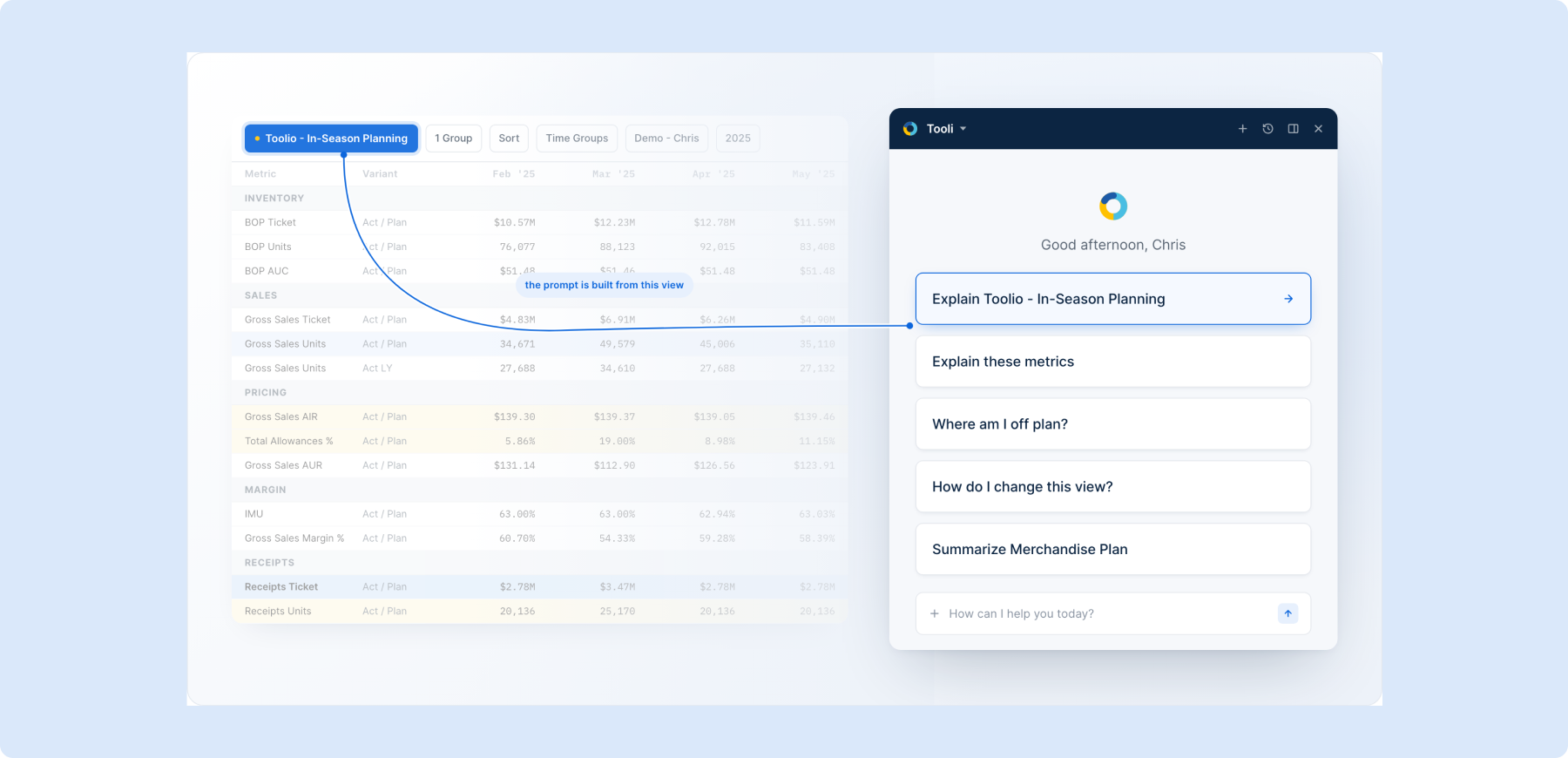This screenshot has height=758, width=1568.
Task: Select the Gross Sales AUR row label
Action: pyautogui.click(x=284, y=466)
